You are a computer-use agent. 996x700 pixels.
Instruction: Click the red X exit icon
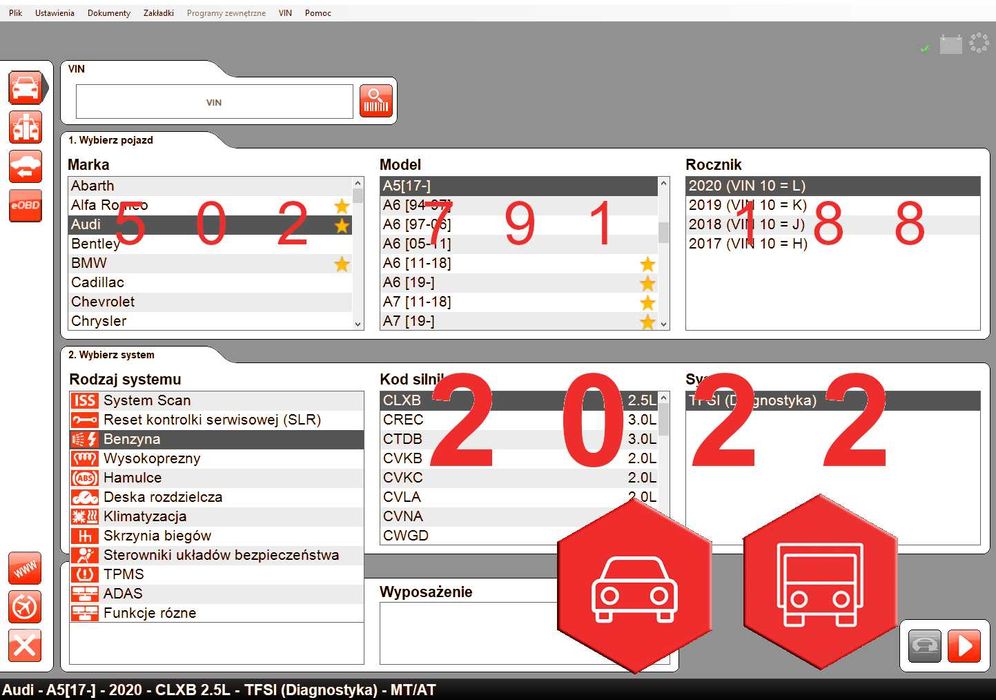(25, 646)
